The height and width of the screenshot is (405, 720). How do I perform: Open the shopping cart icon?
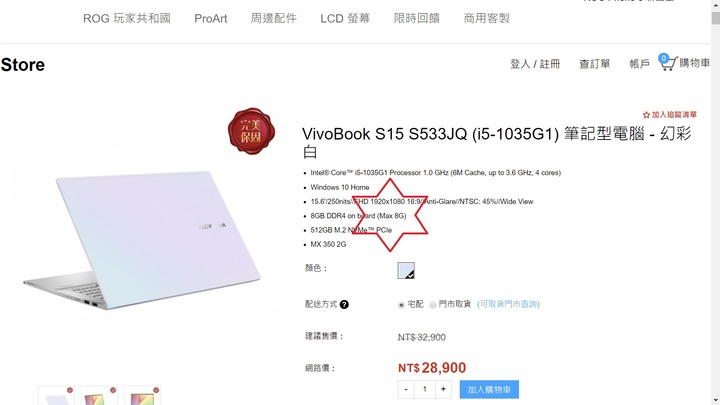click(x=668, y=62)
